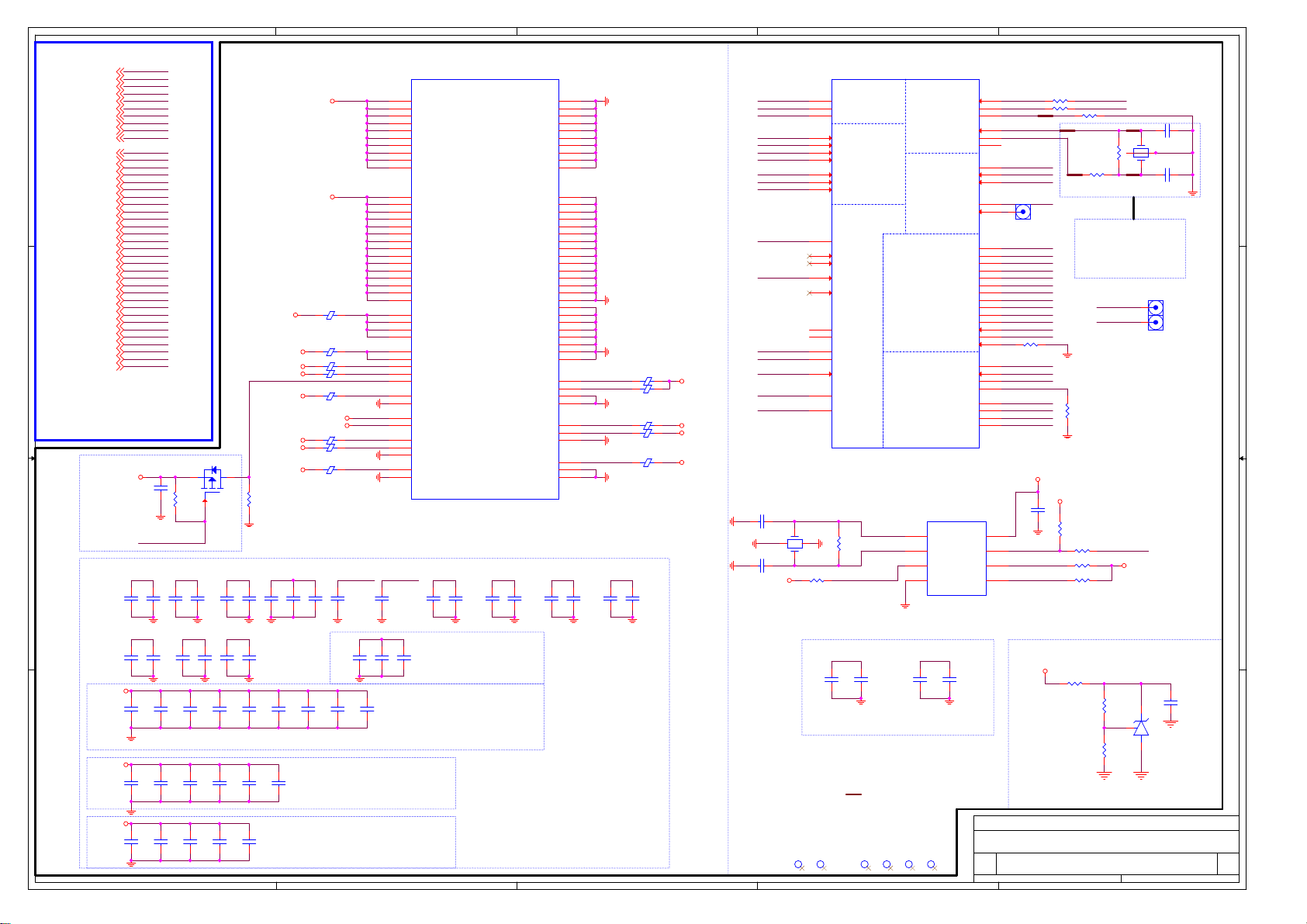Select the small IC block near bottom center
This screenshot has width=1307, height=924.
point(956,559)
